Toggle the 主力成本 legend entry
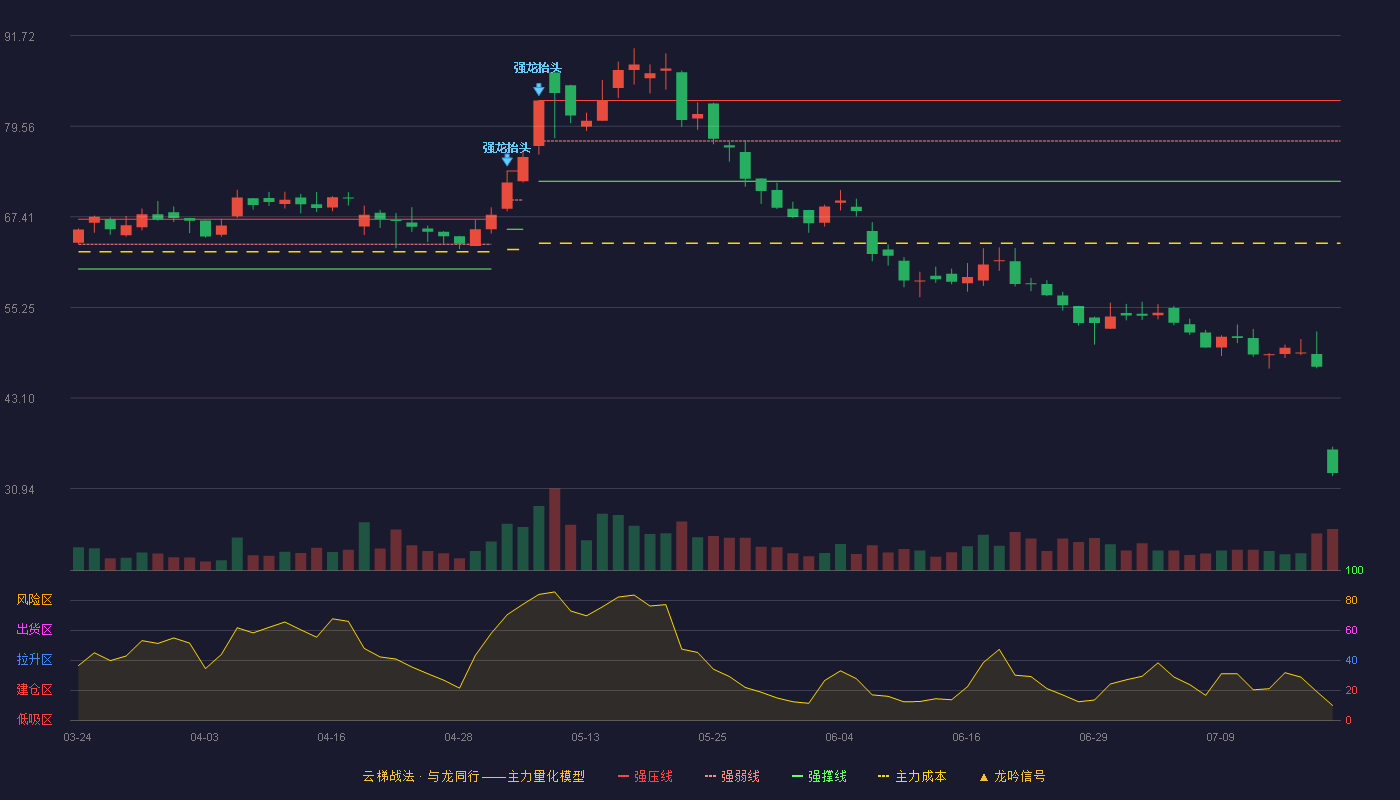This screenshot has height=800, width=1400. pyautogui.click(x=911, y=776)
